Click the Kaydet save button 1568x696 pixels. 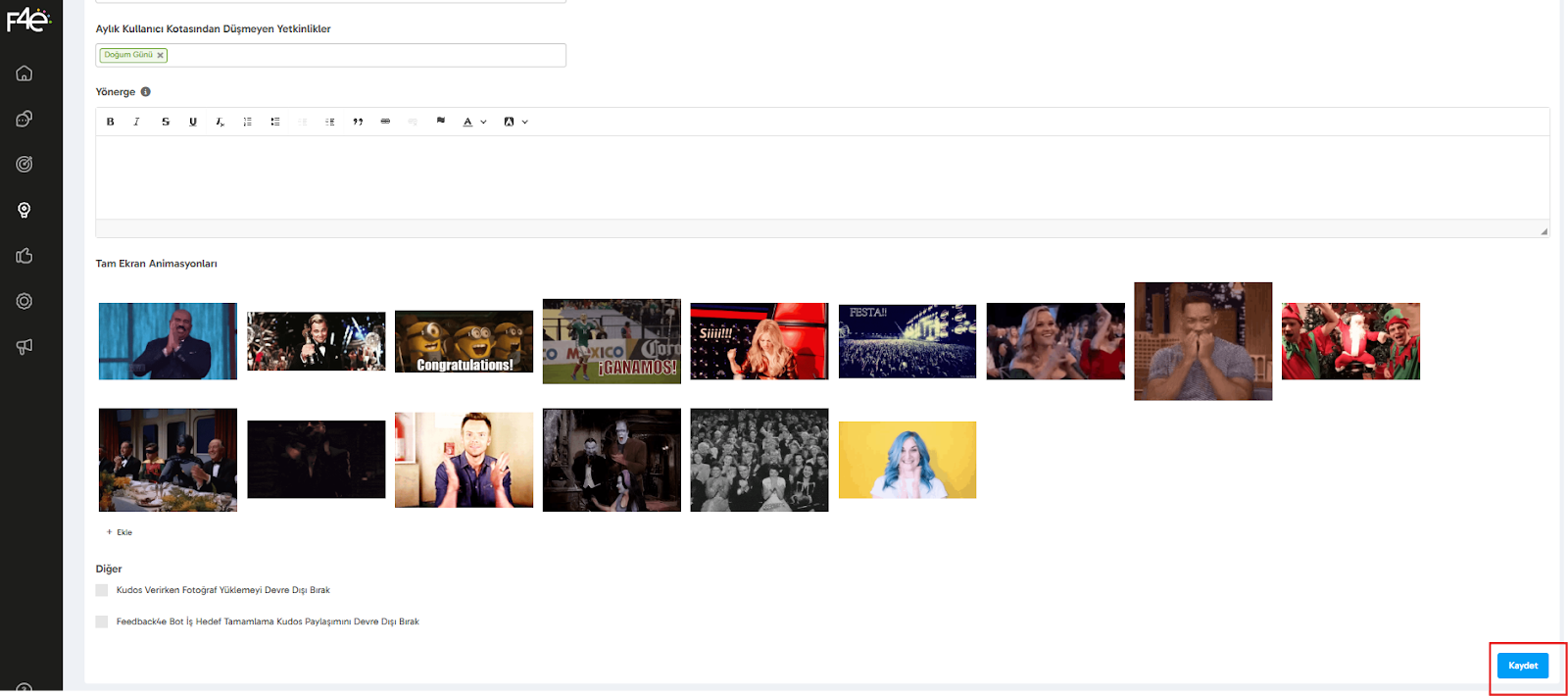coord(1522,666)
